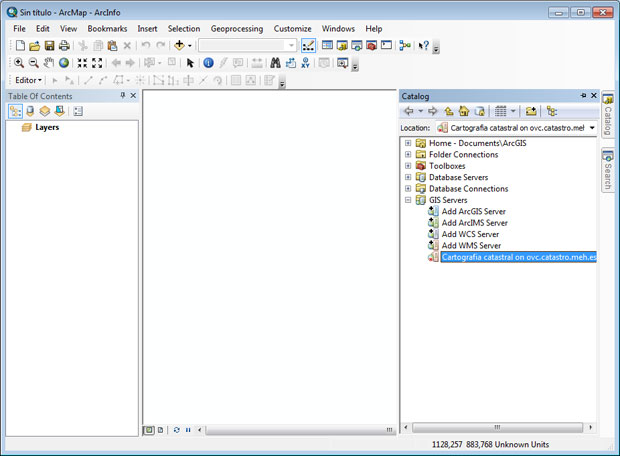Switch TOC to List By Source
Screen dimensions: 620x456
(30, 112)
